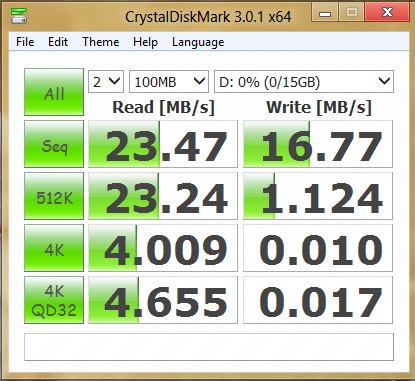This screenshot has width=415, height=381.
Task: Open the Help menu
Action: pyautogui.click(x=145, y=42)
